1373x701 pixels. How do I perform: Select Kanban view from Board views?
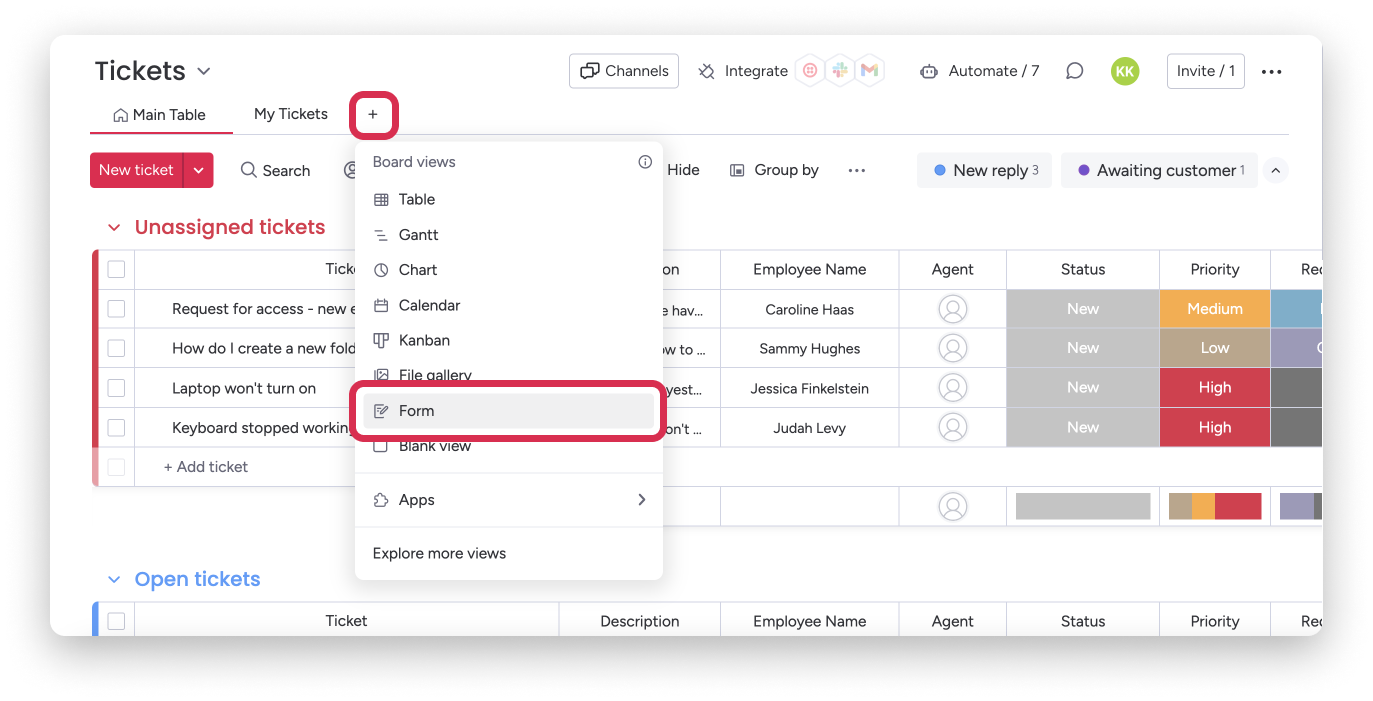pos(509,340)
